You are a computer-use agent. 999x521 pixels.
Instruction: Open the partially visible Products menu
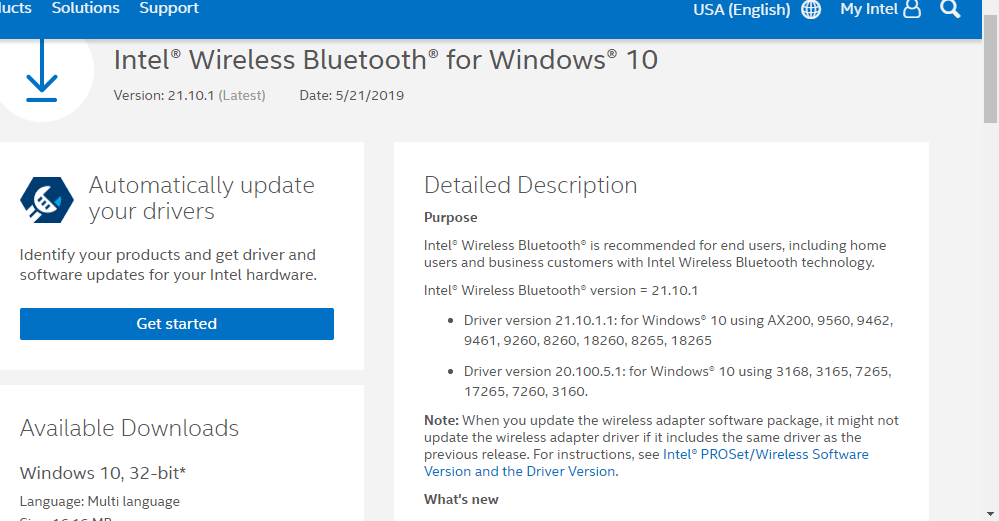point(15,8)
